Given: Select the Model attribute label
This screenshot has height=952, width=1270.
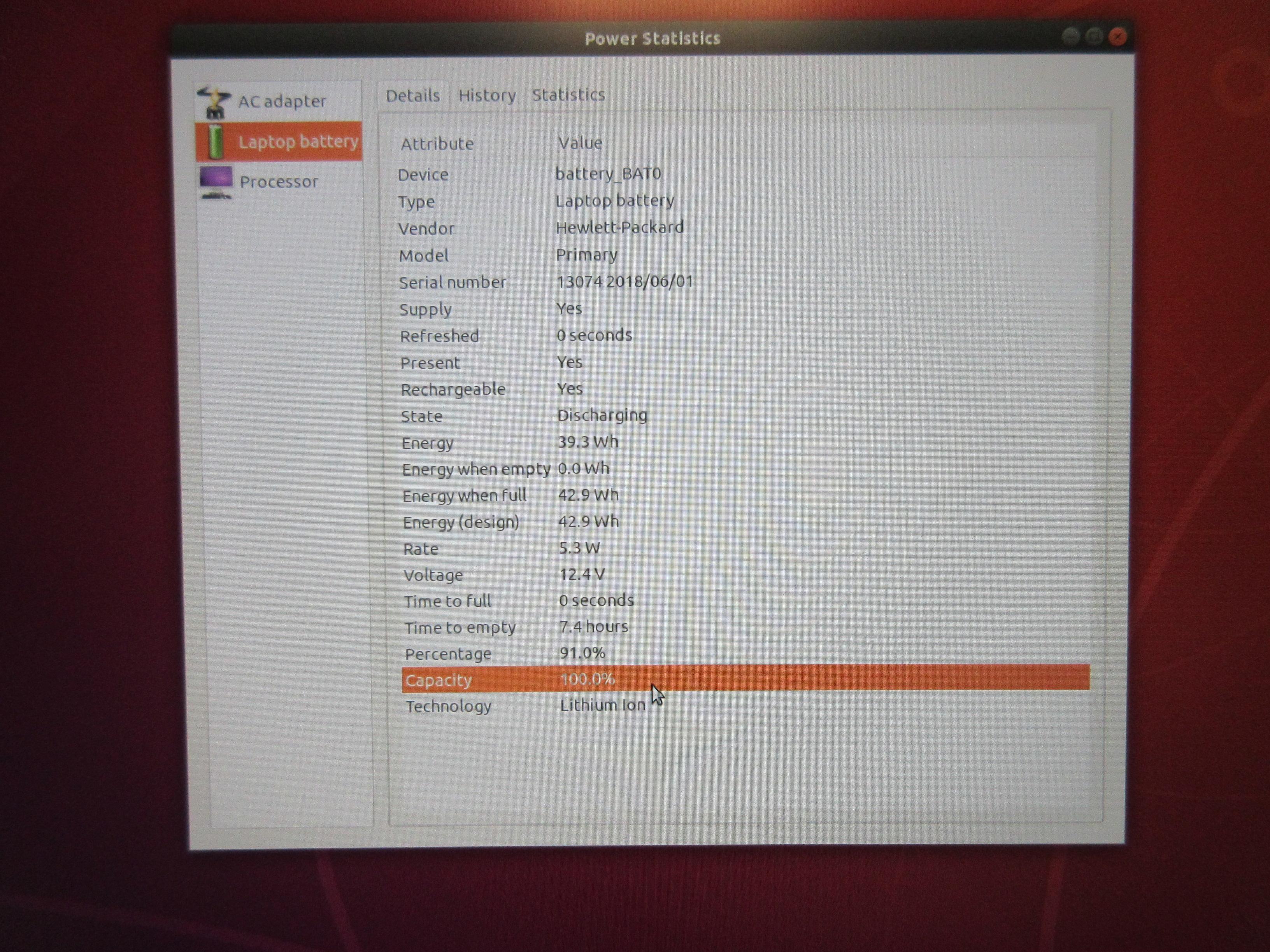Looking at the screenshot, I should click(x=423, y=255).
